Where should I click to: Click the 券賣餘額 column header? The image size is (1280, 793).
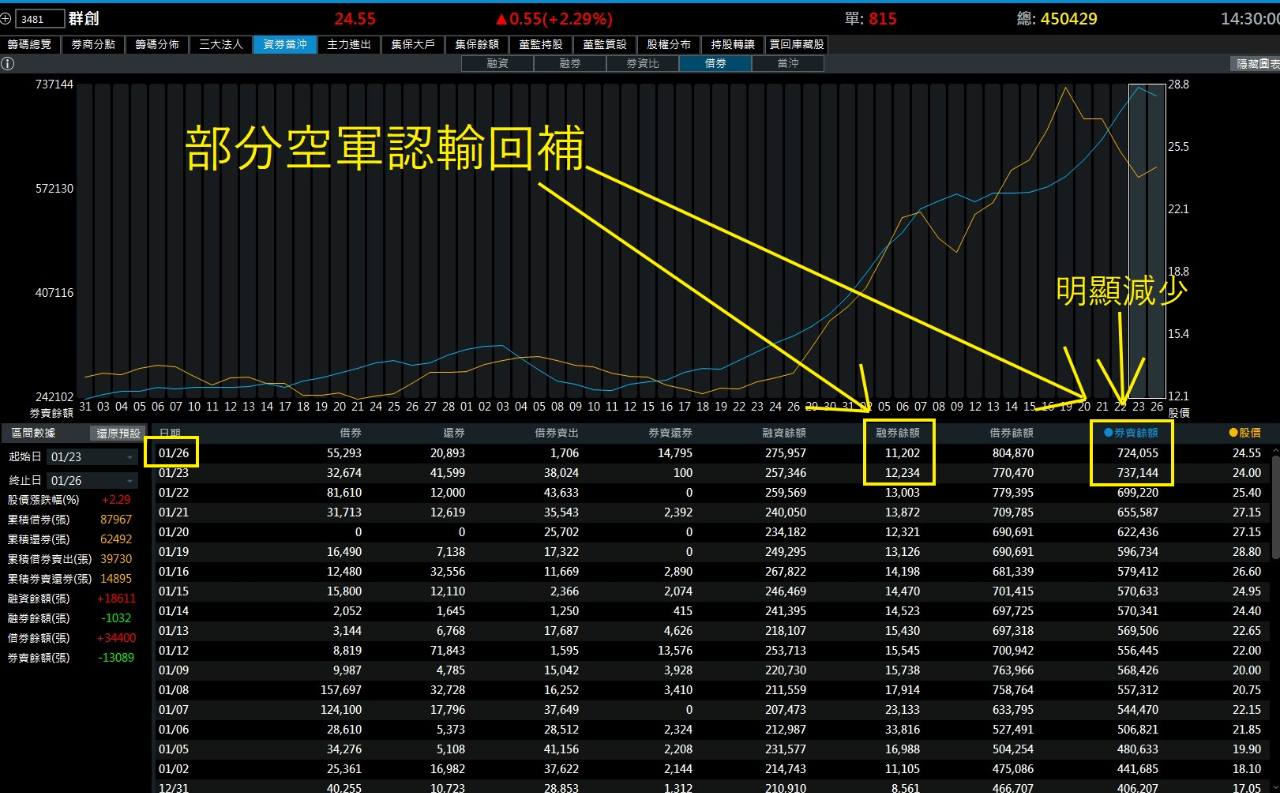[x=1130, y=433]
